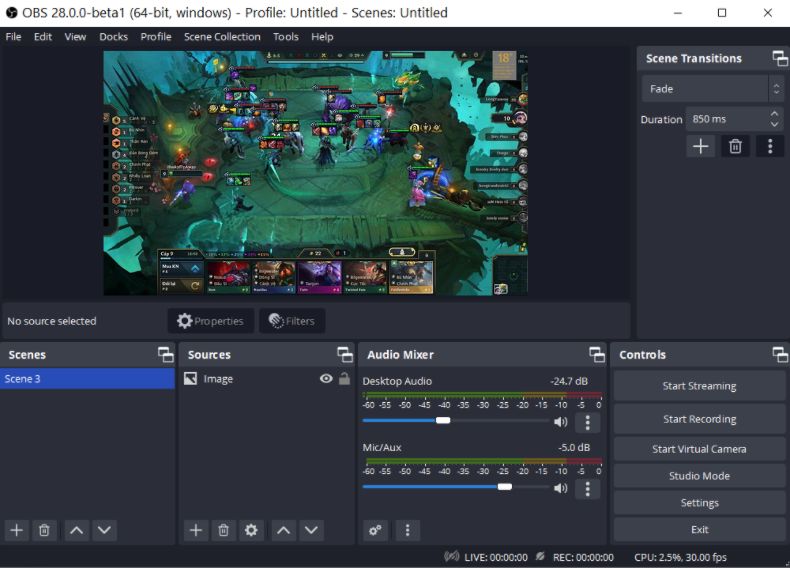790x568 pixels.
Task: Click the Filters button
Action: pyautogui.click(x=292, y=321)
